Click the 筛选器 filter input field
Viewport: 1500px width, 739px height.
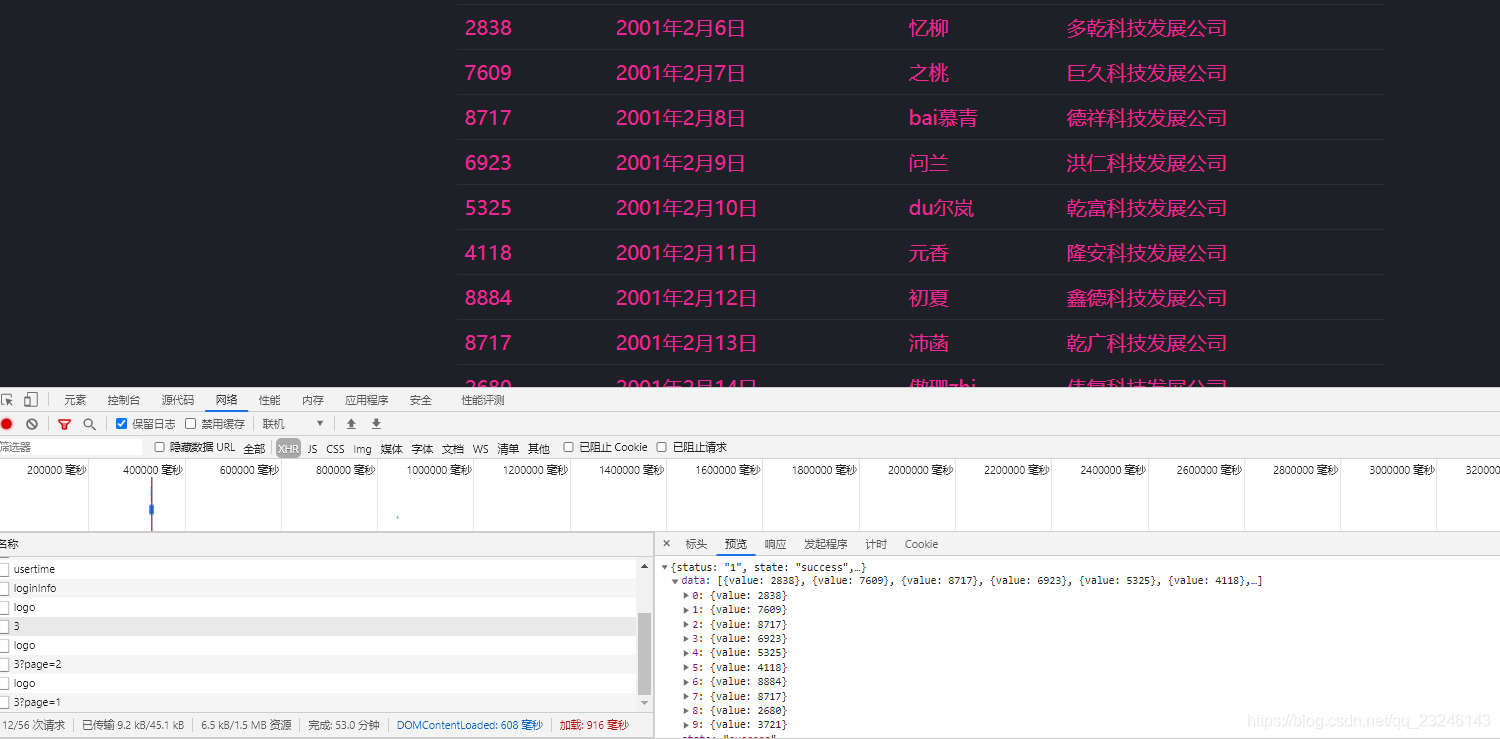coord(71,447)
